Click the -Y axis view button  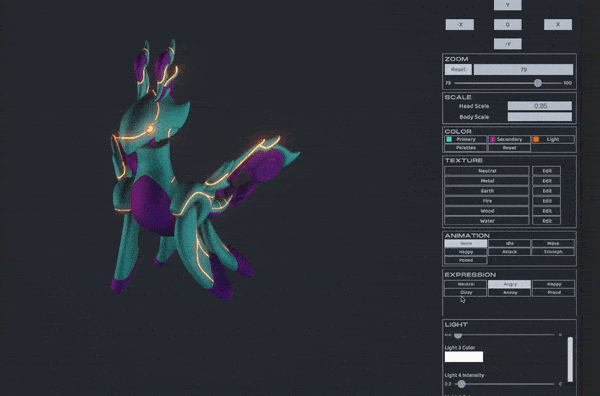[x=508, y=44]
